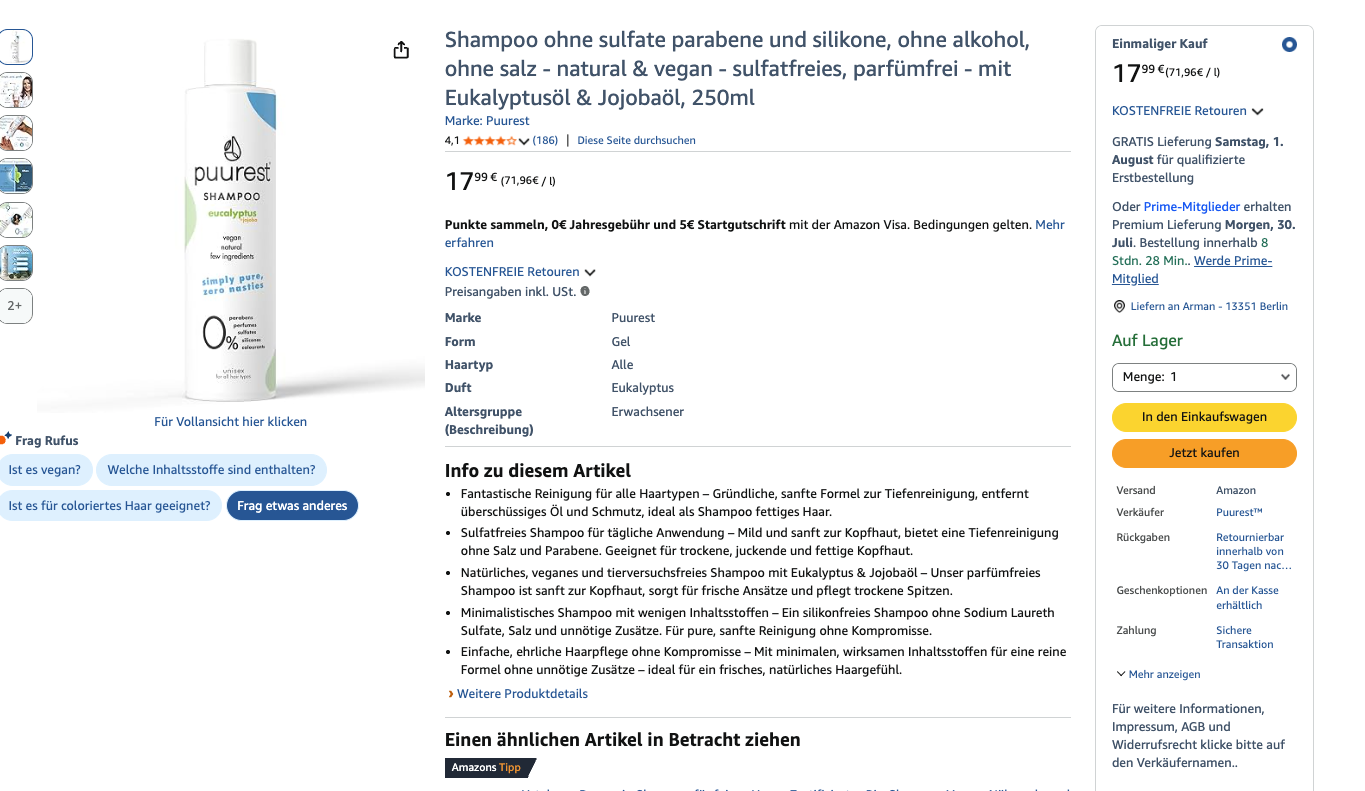Expand the rating breakdown chevron beside the stars

point(524,141)
